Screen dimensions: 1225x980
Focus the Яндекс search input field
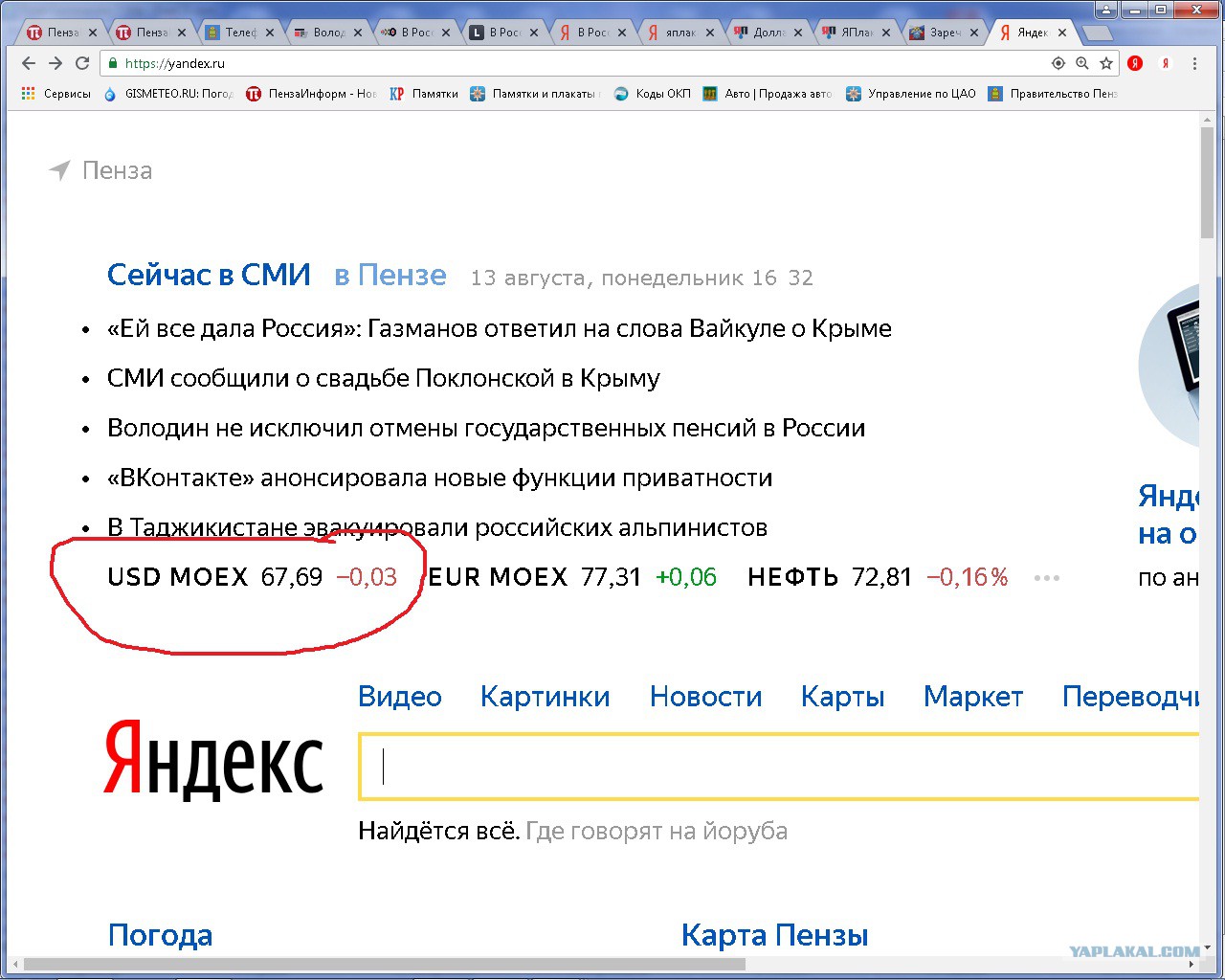click(x=779, y=767)
